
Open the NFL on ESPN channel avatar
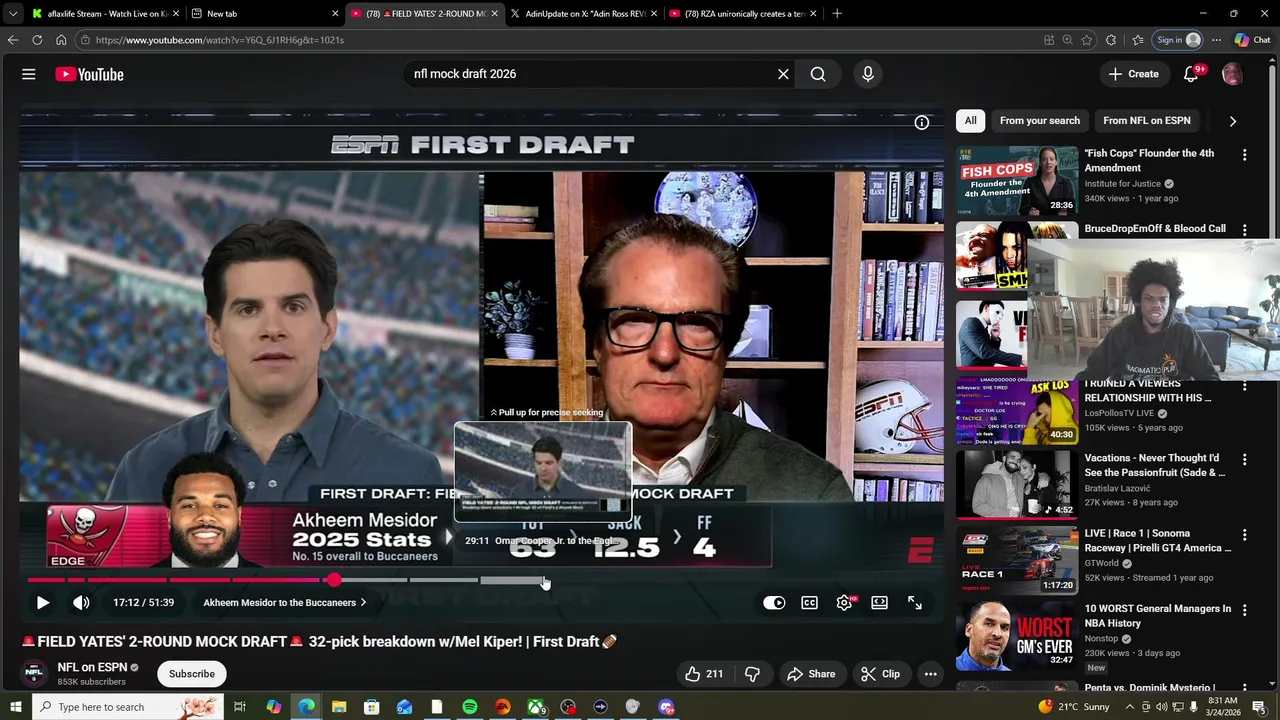click(34, 673)
